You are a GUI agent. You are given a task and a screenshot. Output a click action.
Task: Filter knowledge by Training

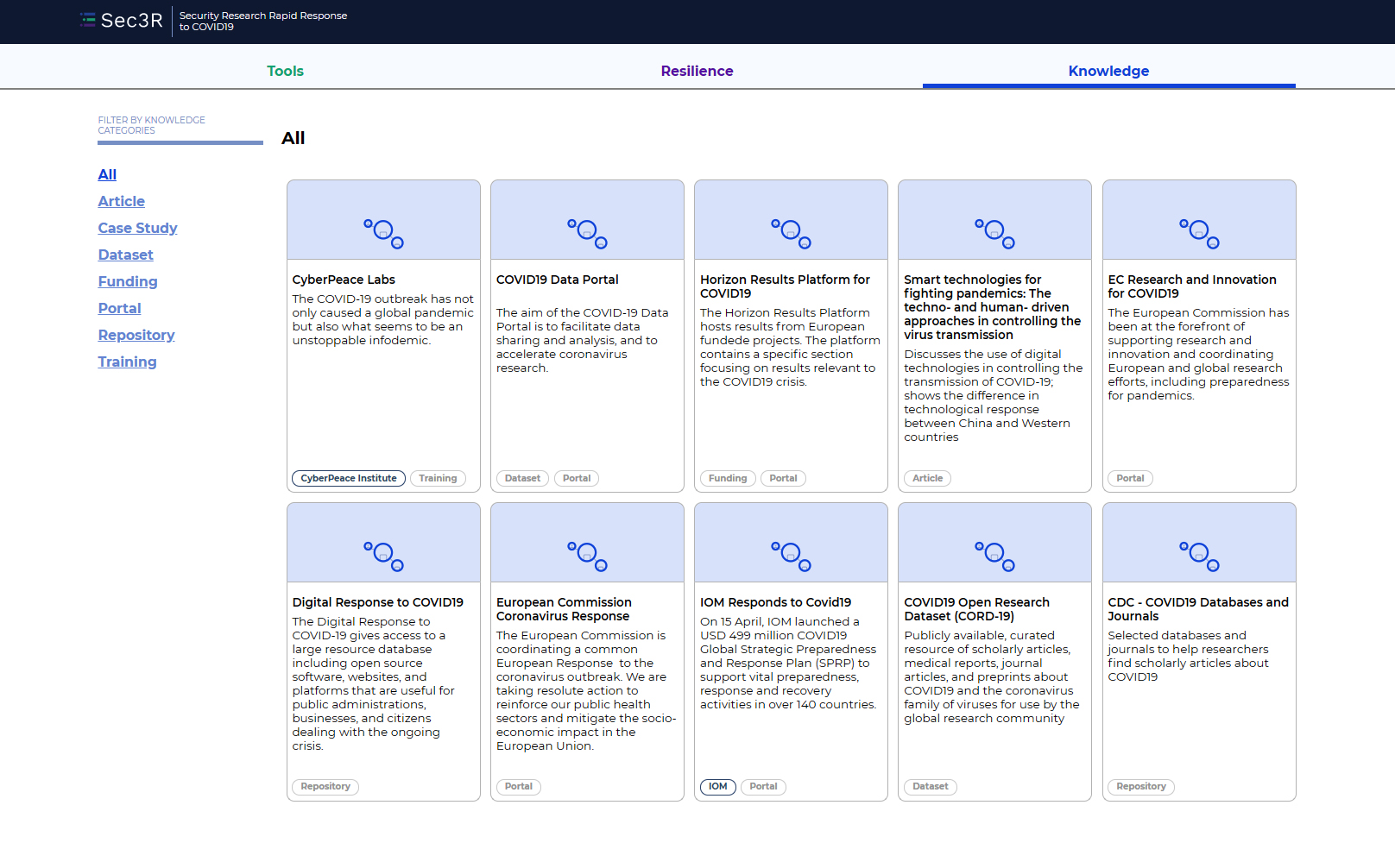click(127, 362)
